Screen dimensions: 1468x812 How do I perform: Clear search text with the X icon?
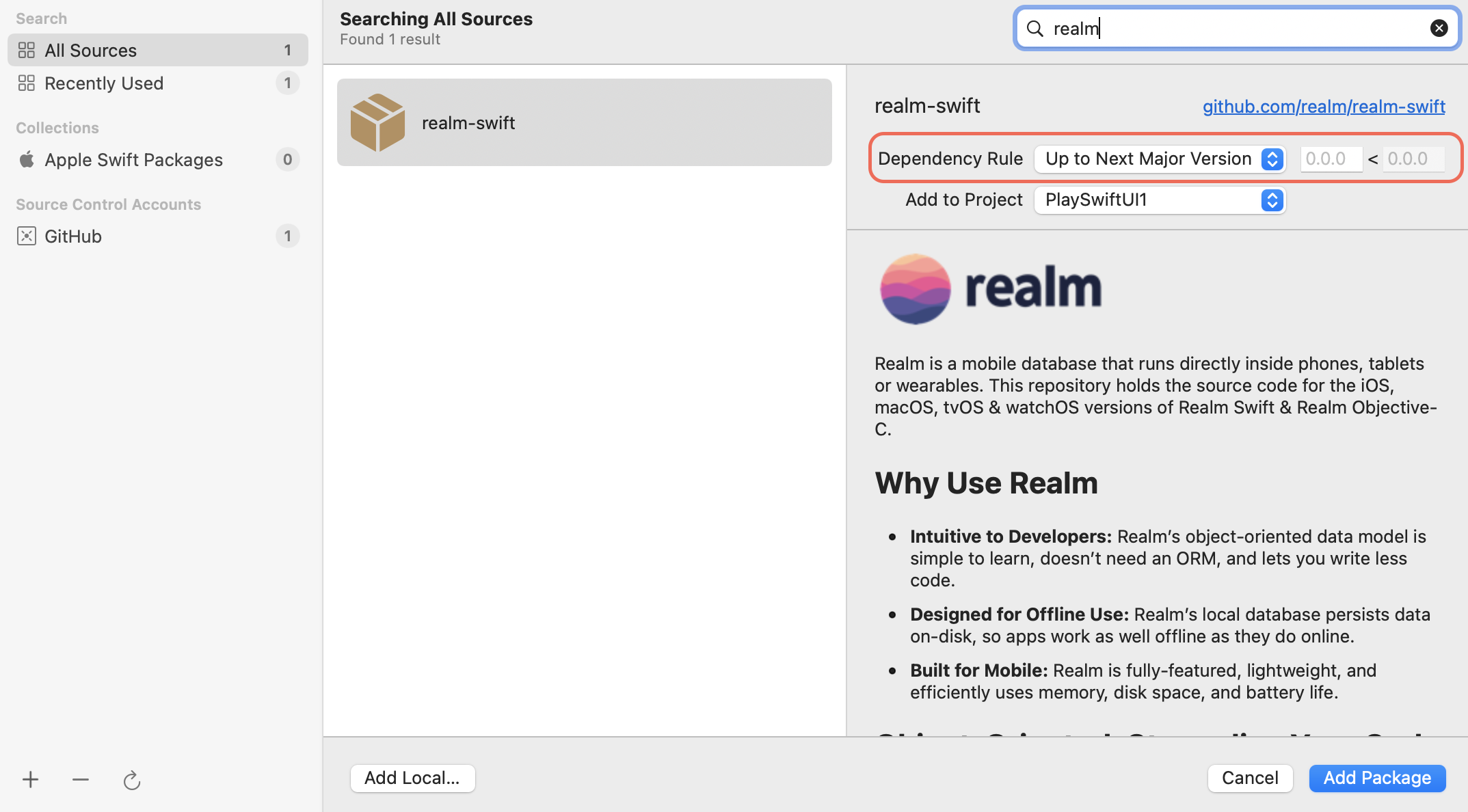pos(1439,28)
